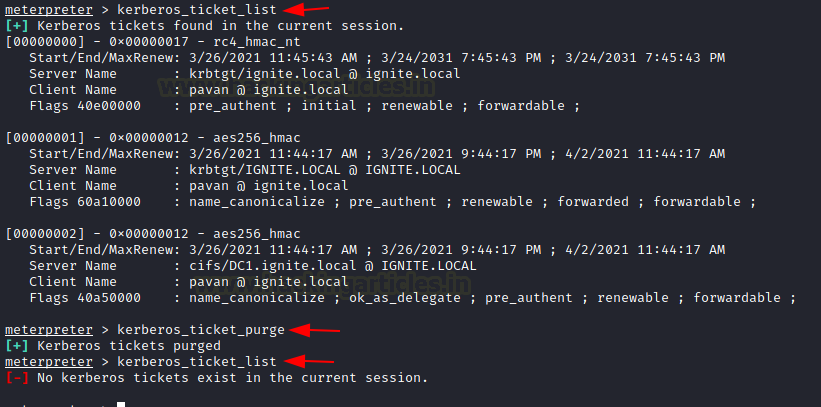Click the "Kerberos tickets purged" message

117,345
